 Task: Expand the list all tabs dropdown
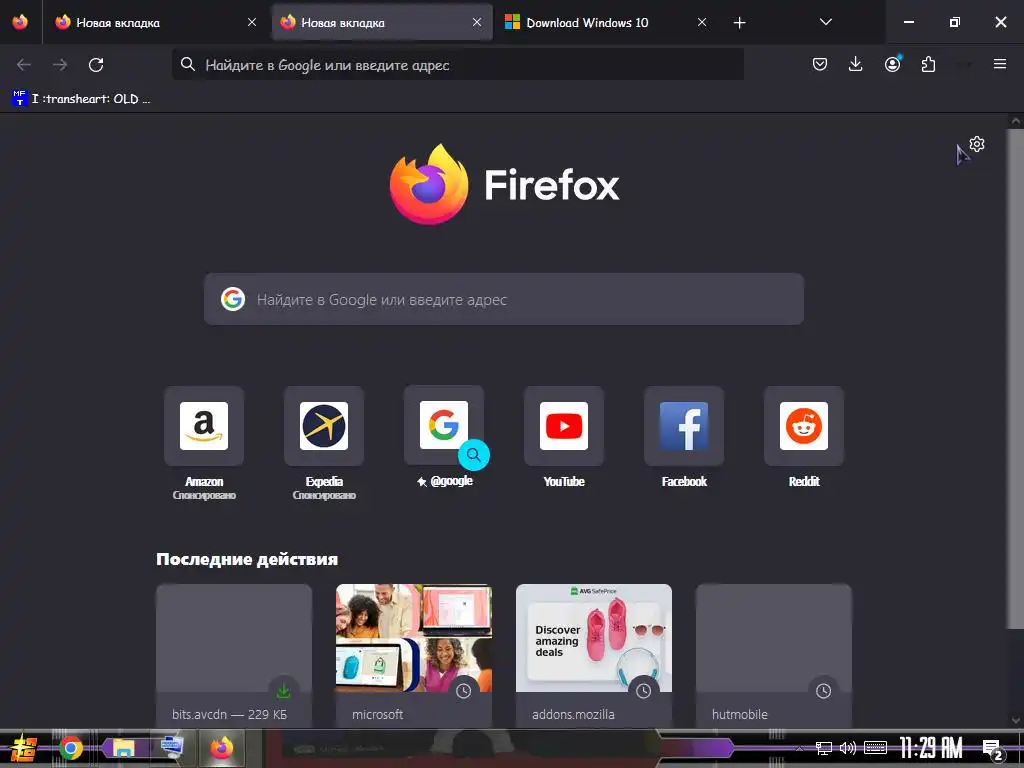pyautogui.click(x=826, y=22)
